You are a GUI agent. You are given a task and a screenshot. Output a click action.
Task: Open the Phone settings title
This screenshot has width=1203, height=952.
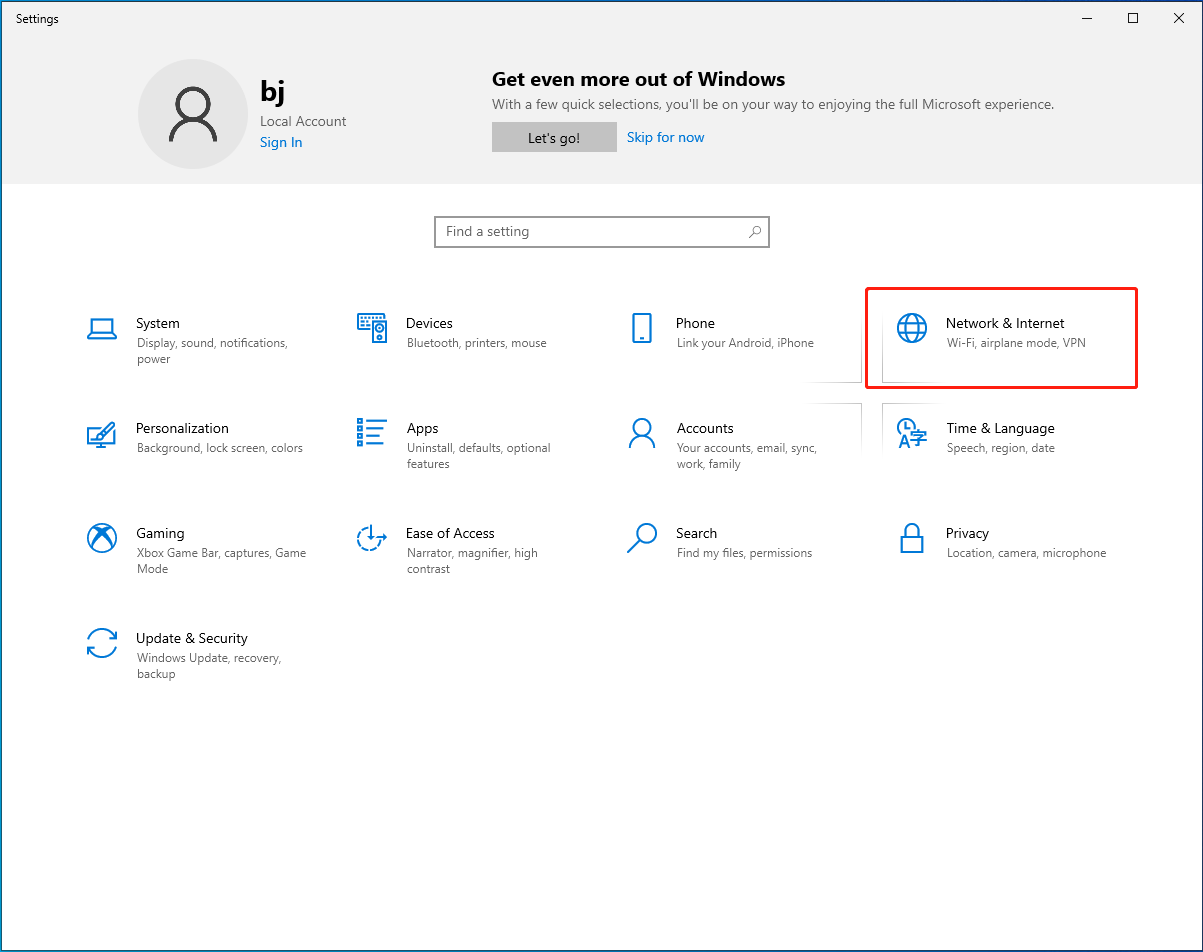696,324
